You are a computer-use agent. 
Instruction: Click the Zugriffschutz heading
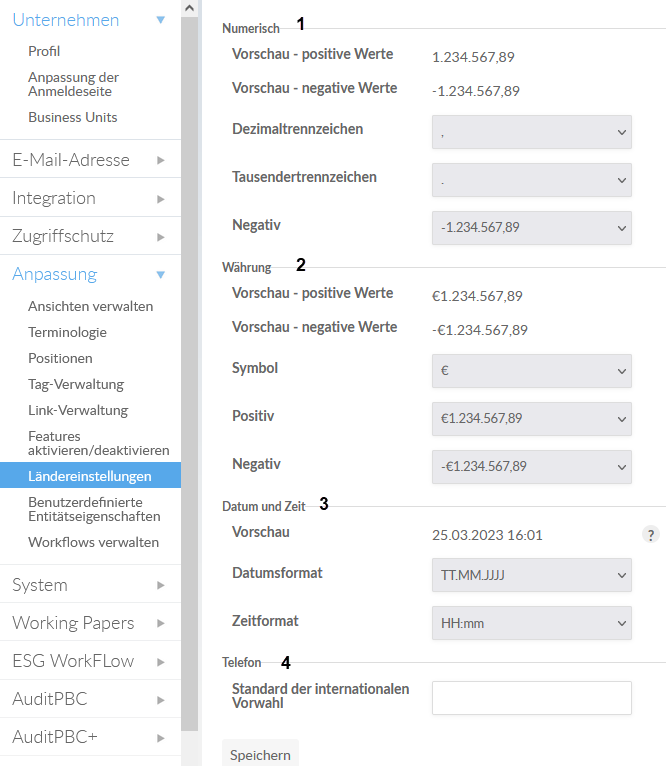pos(63,236)
